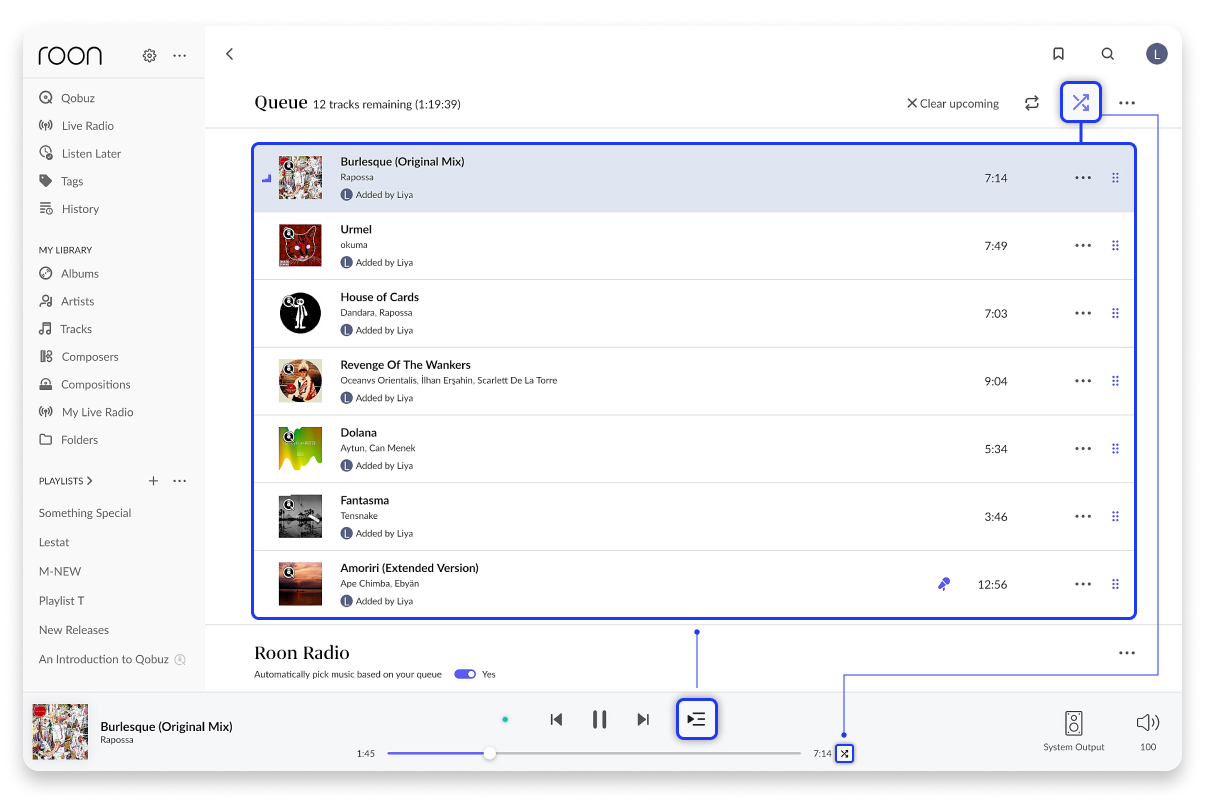Skip to previous track

[556, 719]
